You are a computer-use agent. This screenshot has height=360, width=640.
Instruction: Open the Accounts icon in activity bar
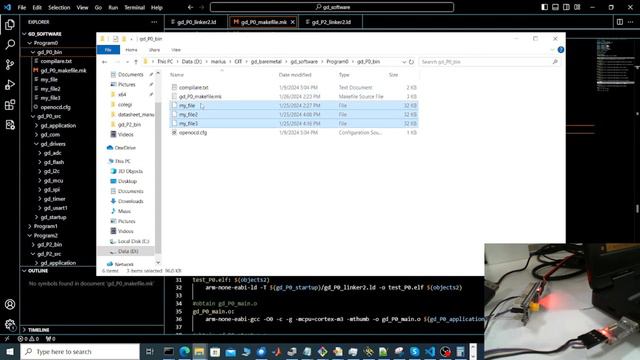click(10, 304)
